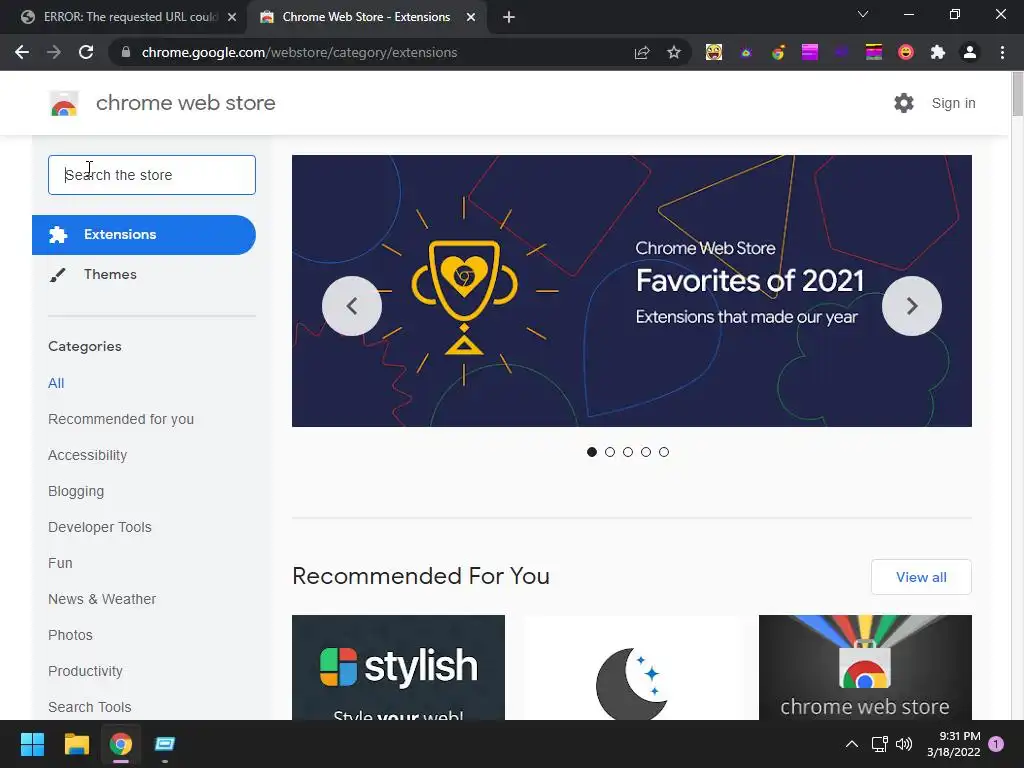Open Chrome's three-dot menu

coord(1002,52)
